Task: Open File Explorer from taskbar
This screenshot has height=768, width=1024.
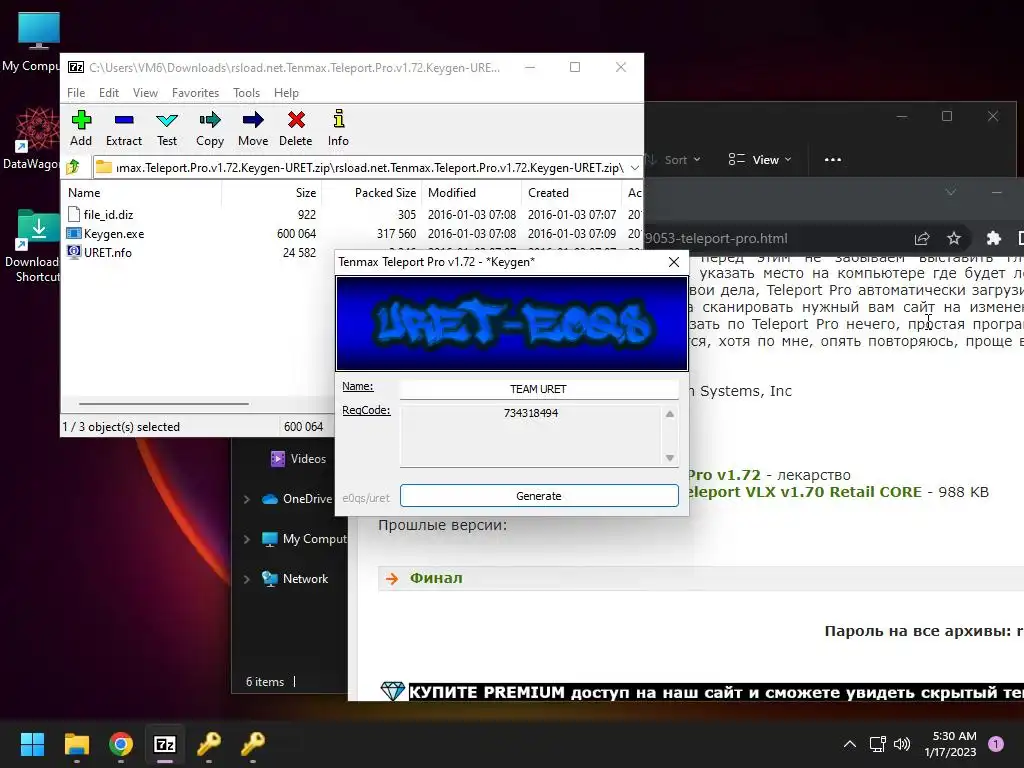Action: [76, 744]
